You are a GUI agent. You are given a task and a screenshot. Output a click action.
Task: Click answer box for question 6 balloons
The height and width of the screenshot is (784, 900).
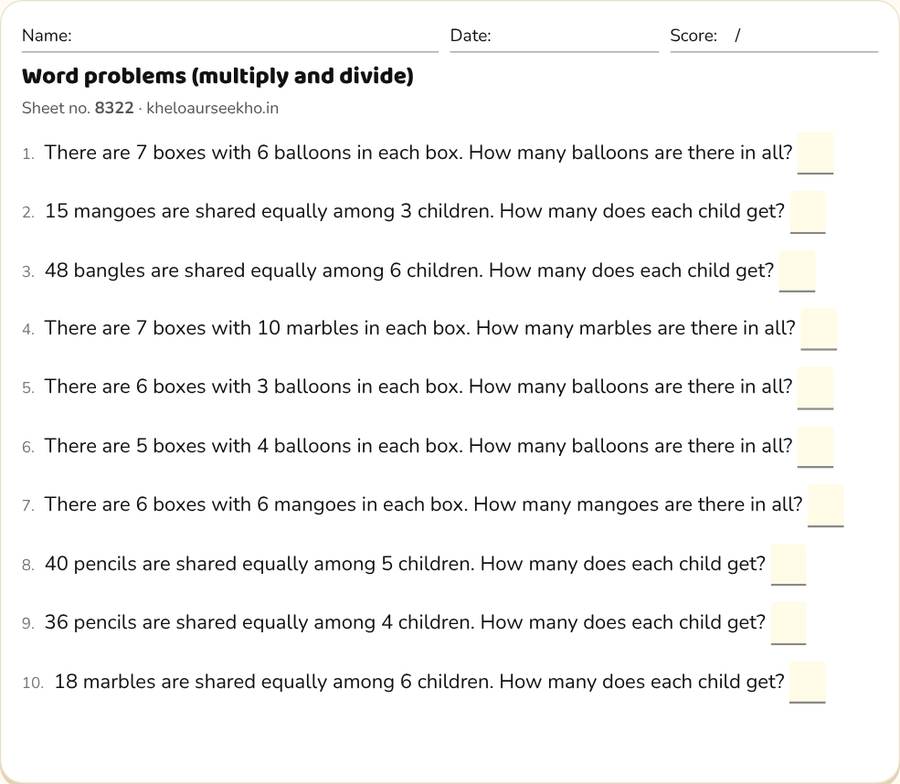tap(815, 447)
